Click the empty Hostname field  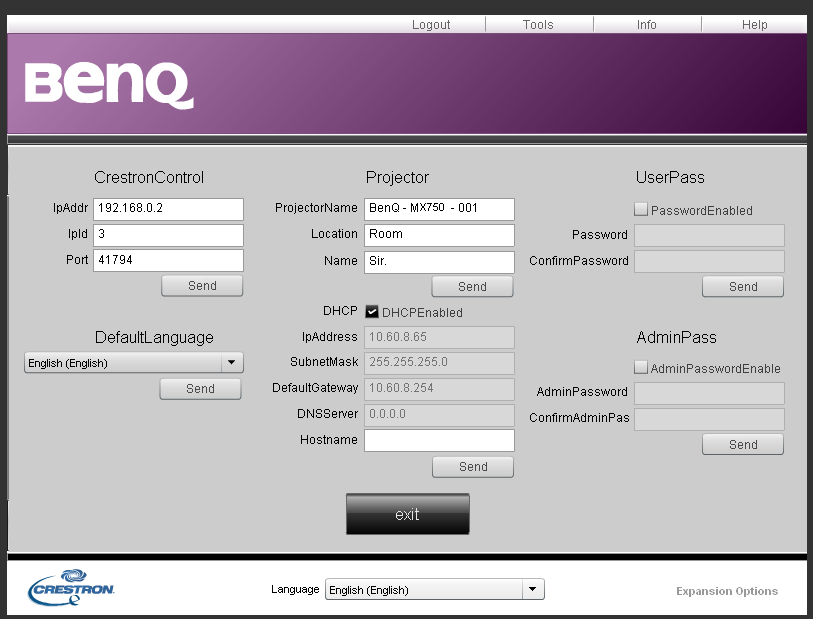coord(439,440)
